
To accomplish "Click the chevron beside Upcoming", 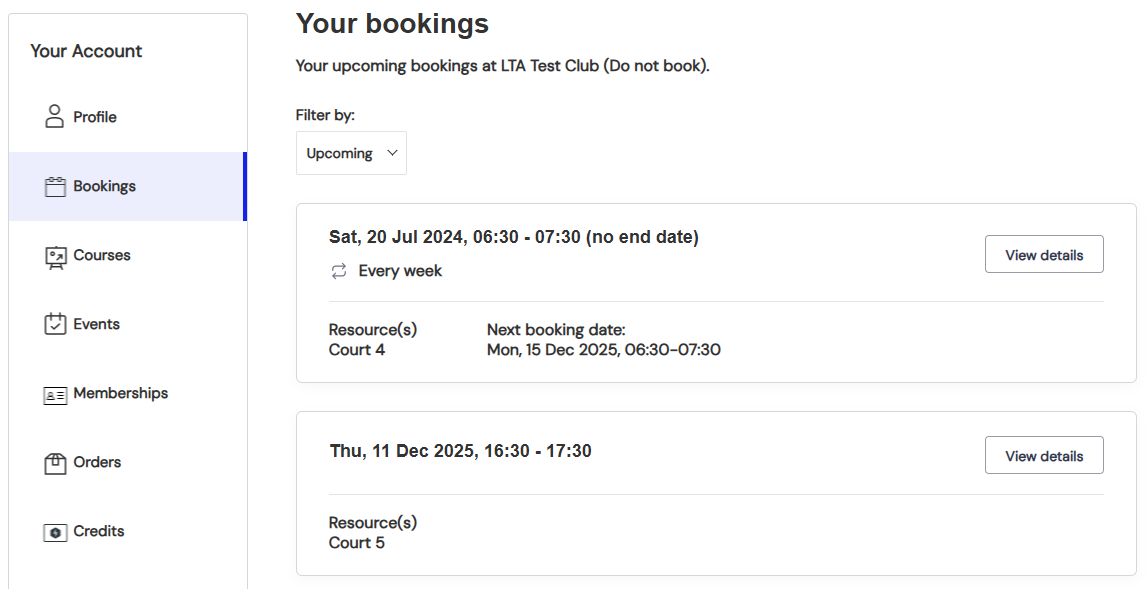I will coord(392,153).
